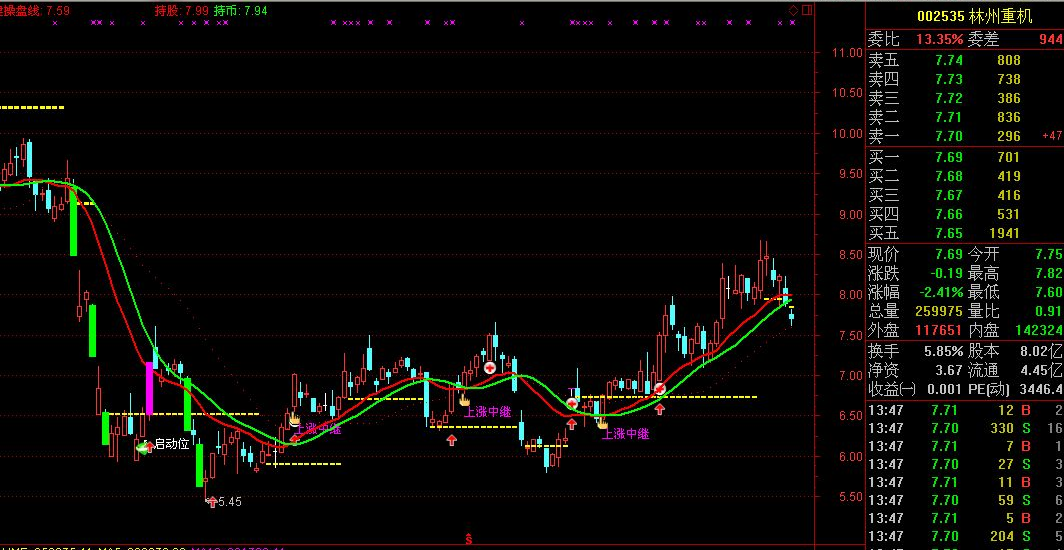Click the red up arrow under the last red-cross circle
Image resolution: width=1064 pixels, height=550 pixels.
[660, 408]
